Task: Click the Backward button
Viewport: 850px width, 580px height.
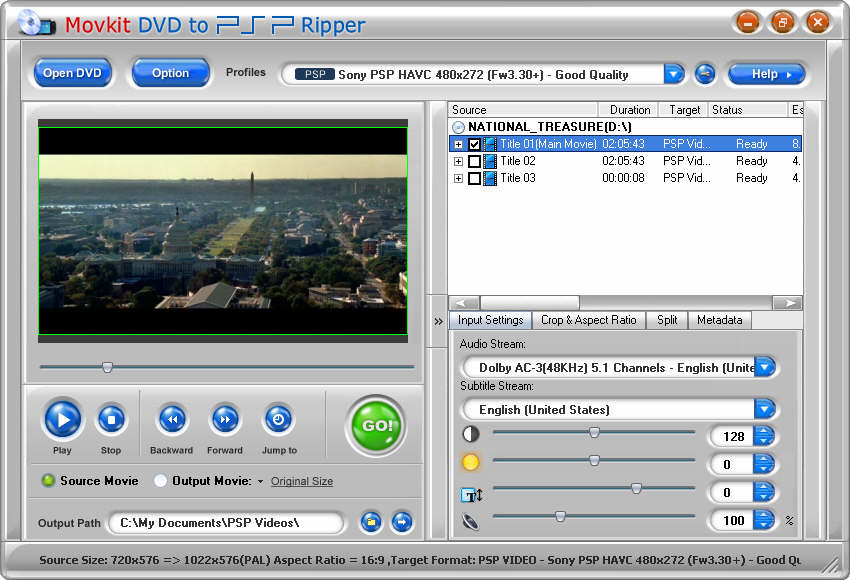Action: point(172,419)
